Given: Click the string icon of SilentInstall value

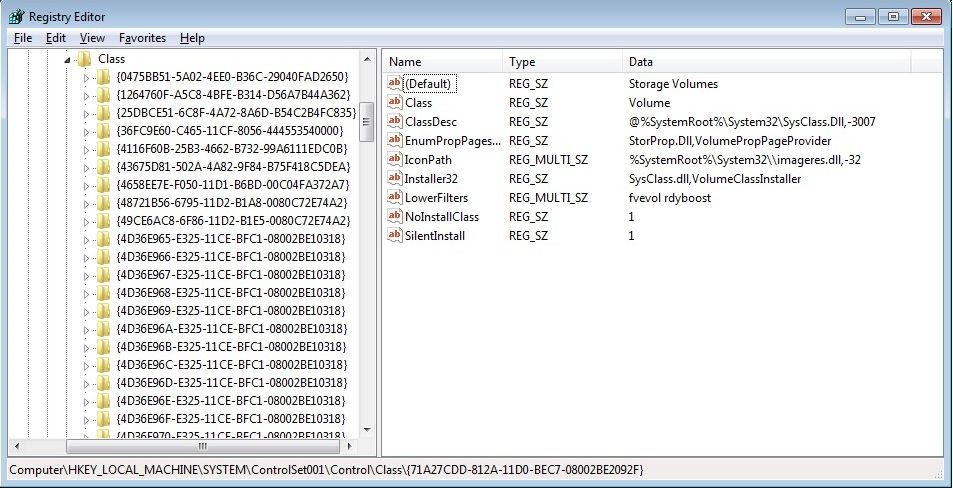Looking at the screenshot, I should 394,235.
